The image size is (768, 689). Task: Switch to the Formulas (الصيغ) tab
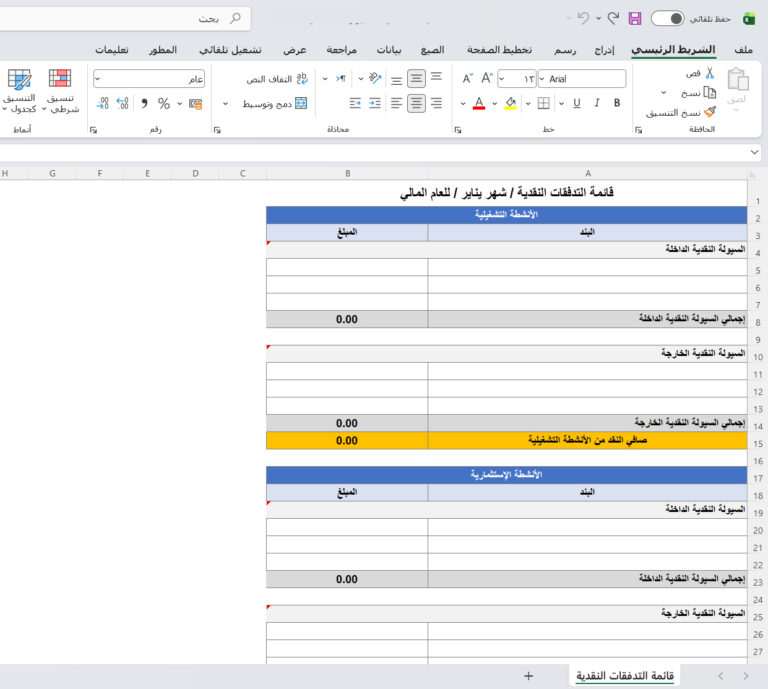pyautogui.click(x=432, y=50)
